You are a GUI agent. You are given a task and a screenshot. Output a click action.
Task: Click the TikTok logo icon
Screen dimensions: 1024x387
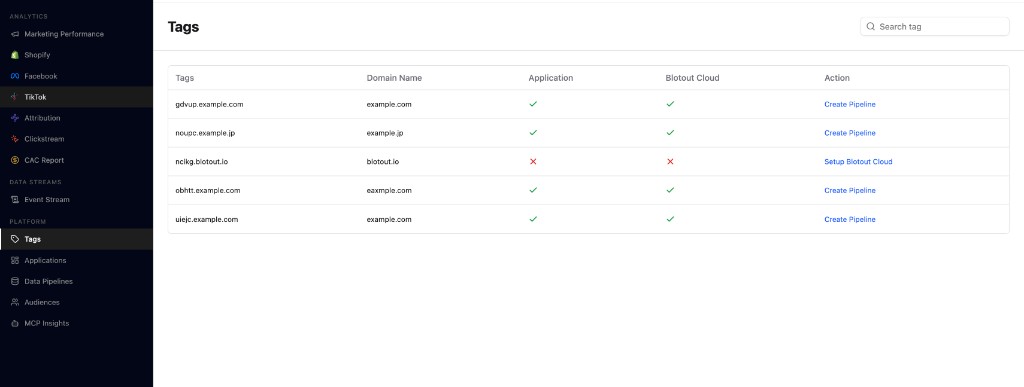coord(15,97)
